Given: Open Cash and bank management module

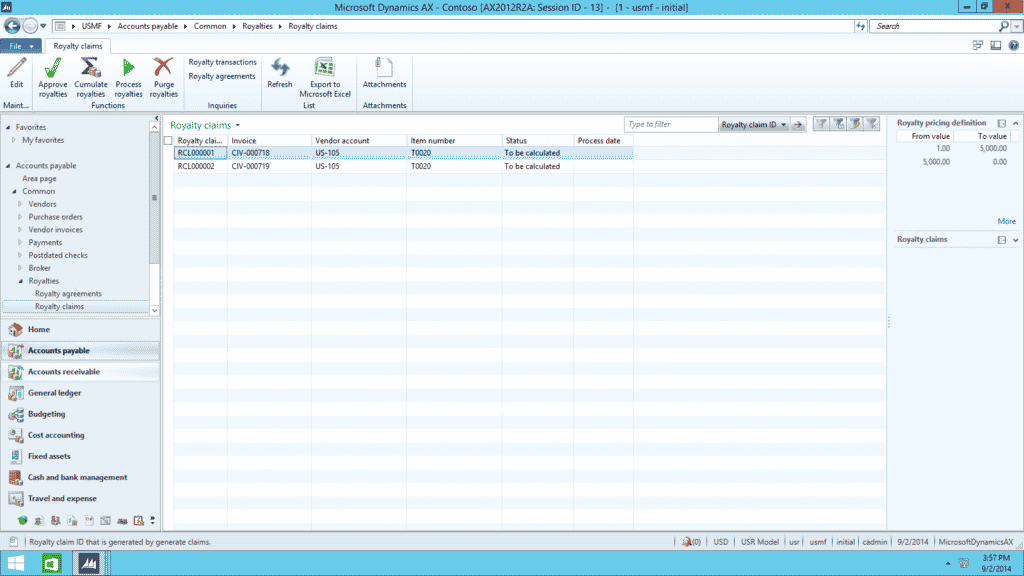Looking at the screenshot, I should click(81, 477).
